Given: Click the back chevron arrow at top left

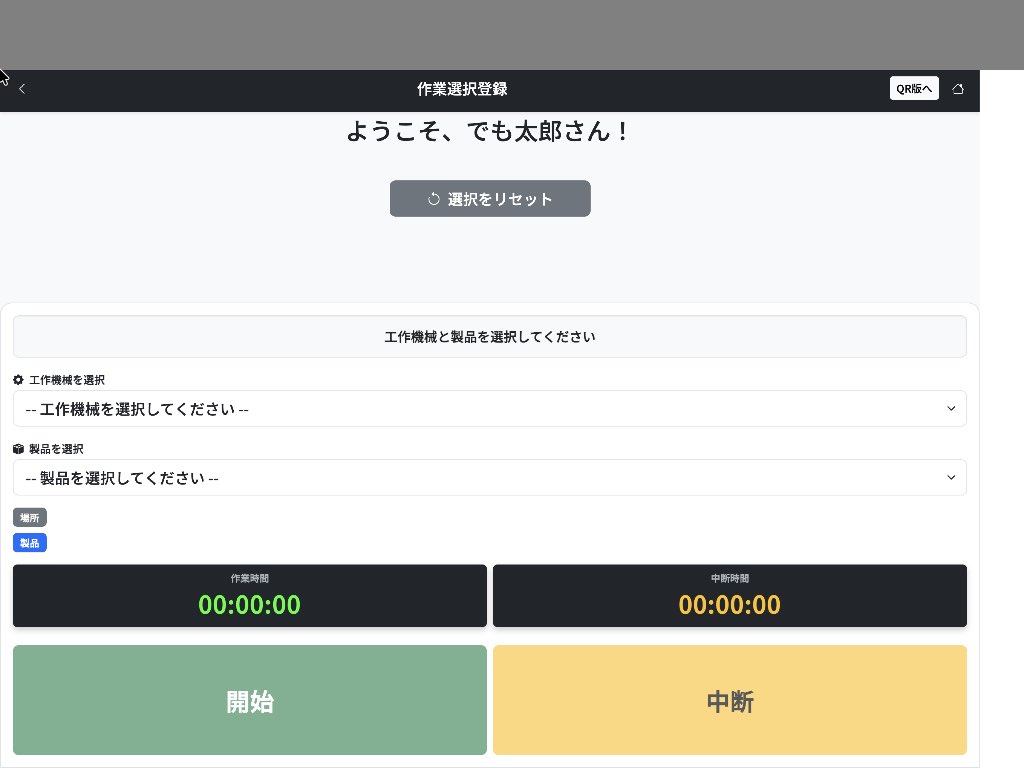Looking at the screenshot, I should 22,88.
